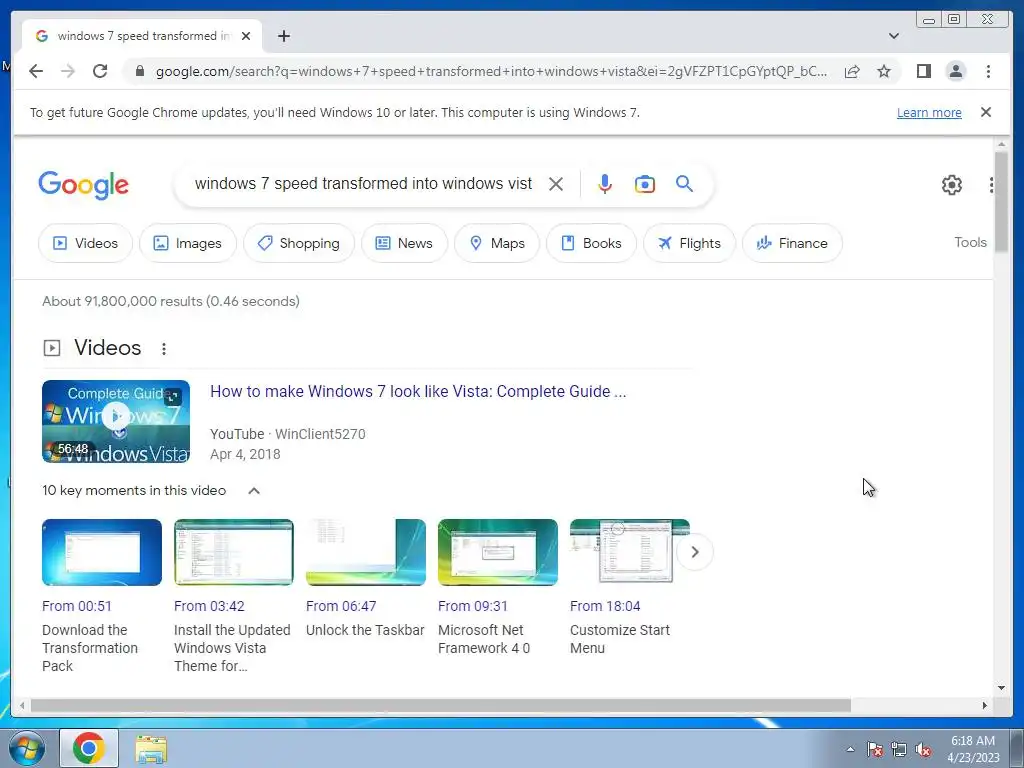Go to the Google homepage logo

click(x=84, y=185)
